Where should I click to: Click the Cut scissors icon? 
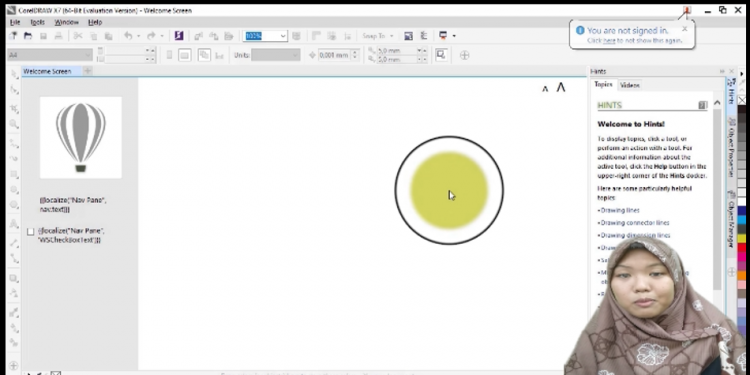(78, 36)
